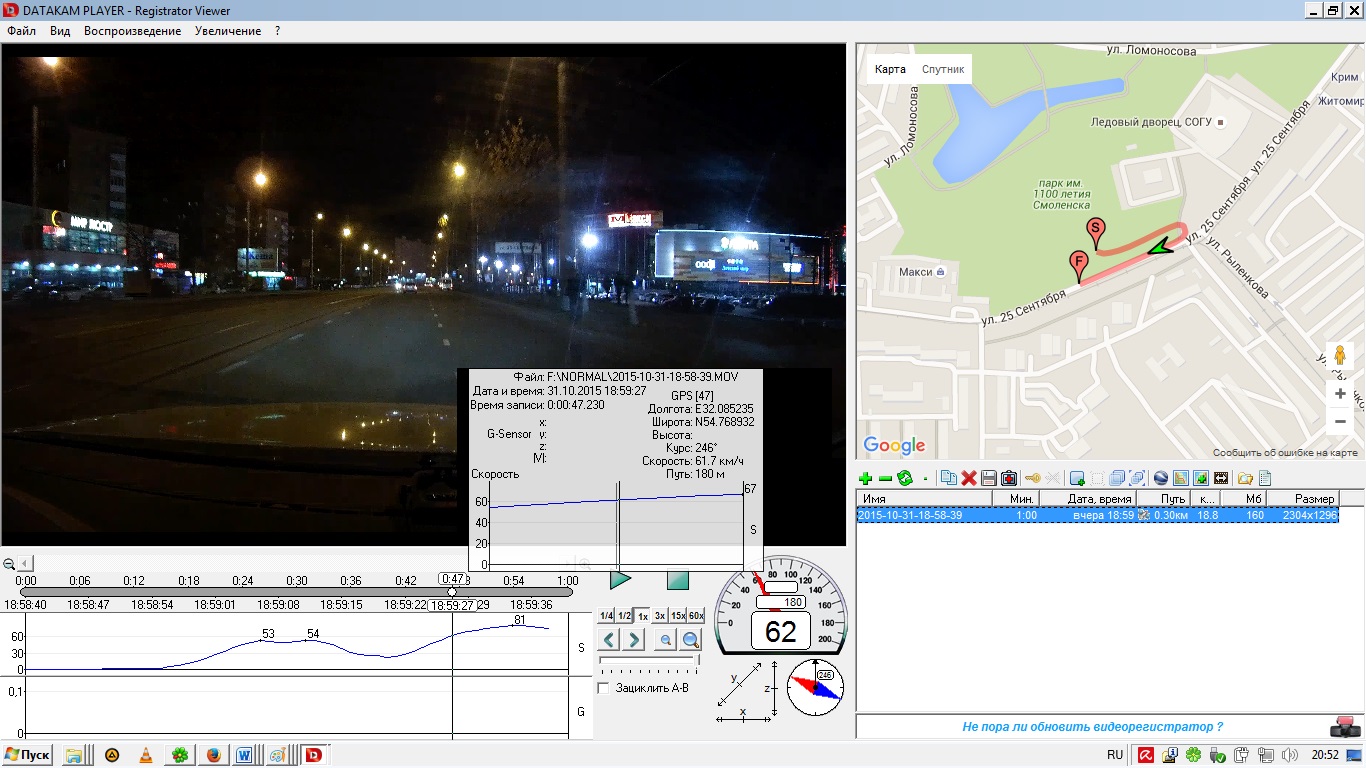Set playback speed to 3x
Viewport: 1366px width, 768px height.
tap(660, 616)
